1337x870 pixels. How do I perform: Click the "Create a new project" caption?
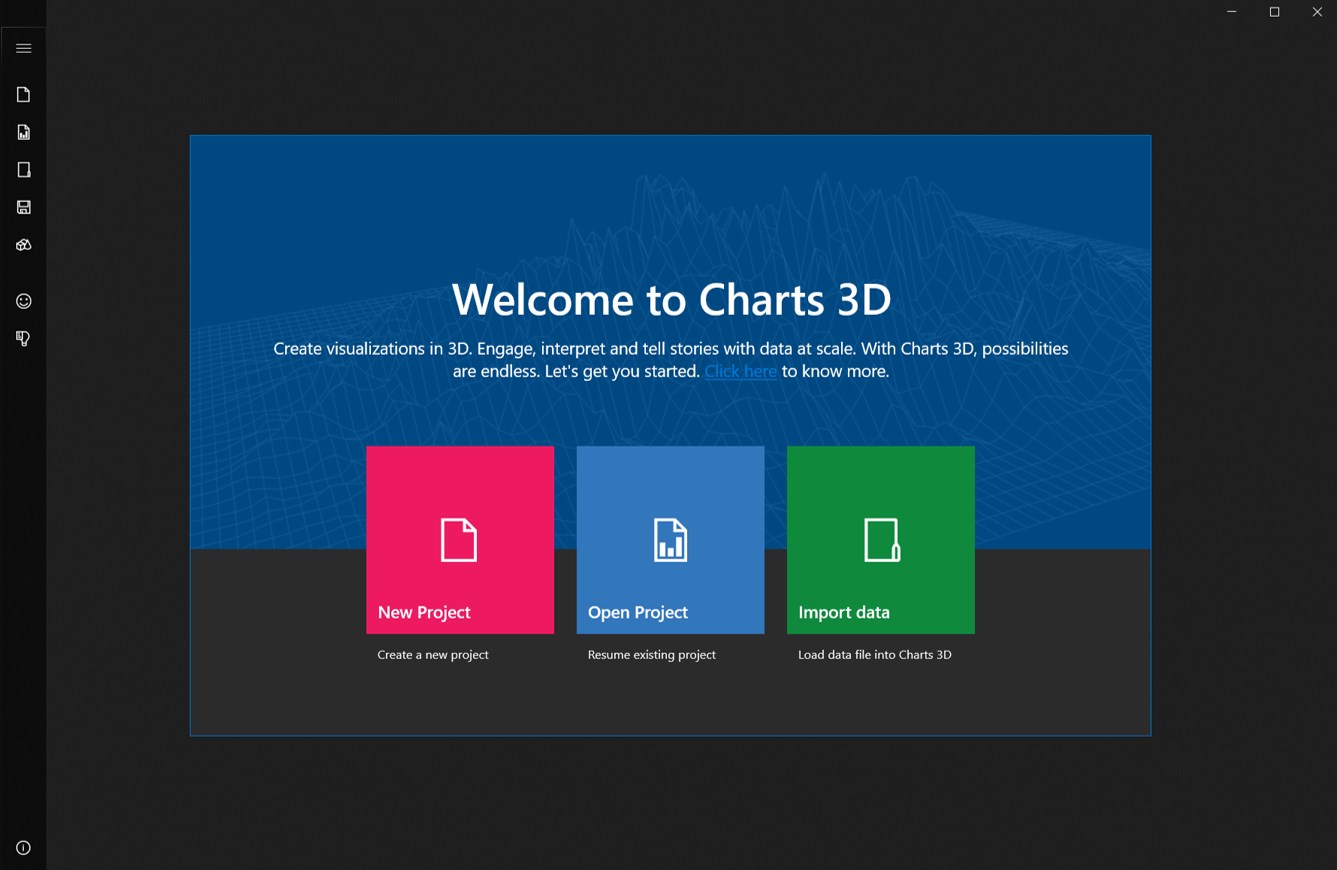[433, 655]
